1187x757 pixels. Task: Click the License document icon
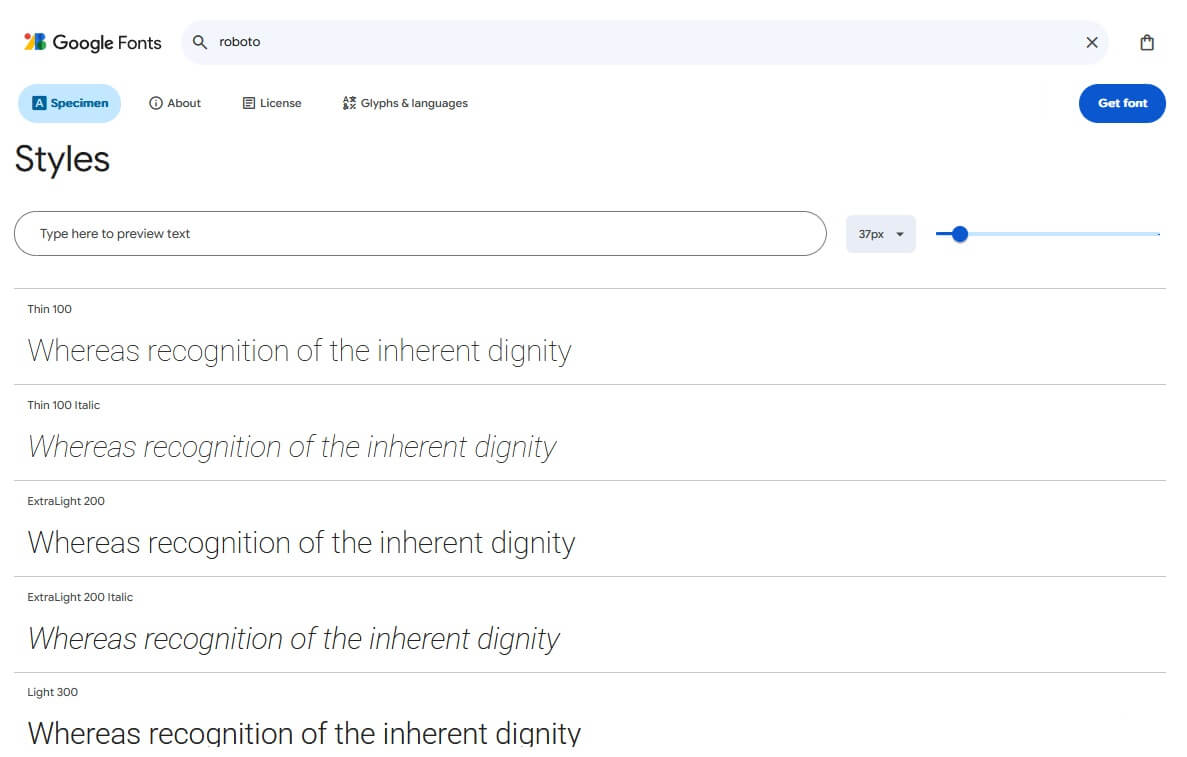click(248, 104)
